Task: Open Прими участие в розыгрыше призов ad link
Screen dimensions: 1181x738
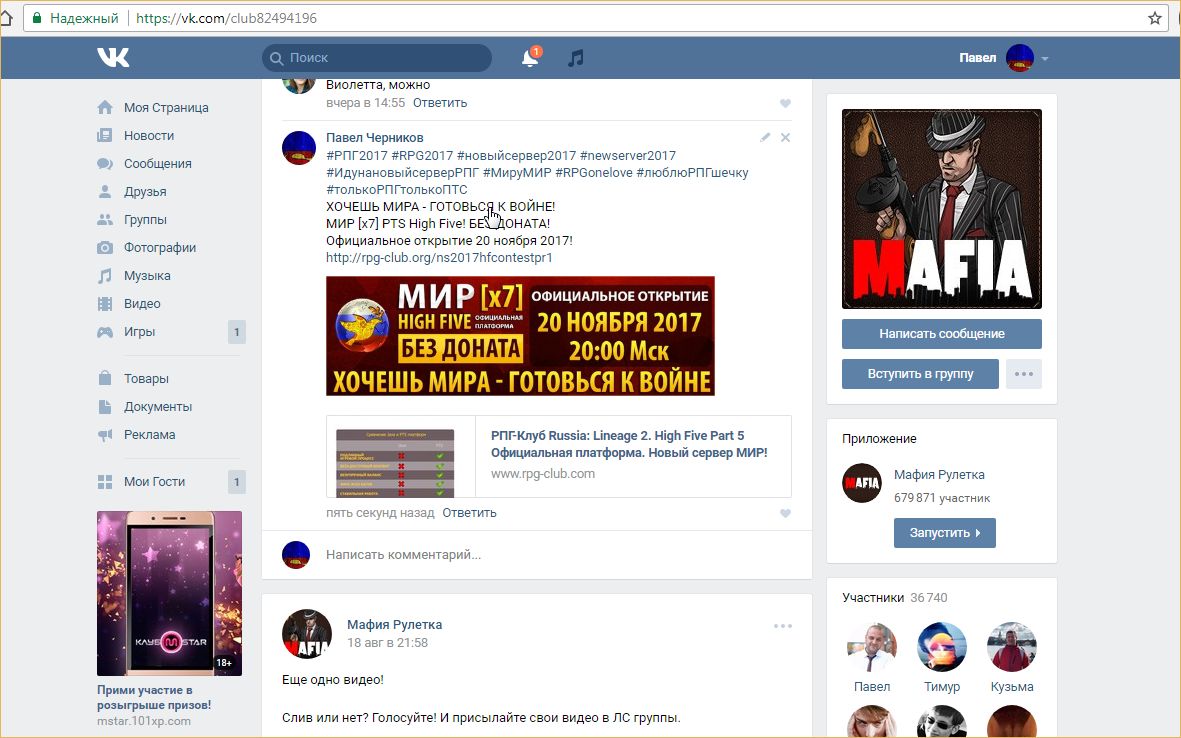Action: (154, 697)
